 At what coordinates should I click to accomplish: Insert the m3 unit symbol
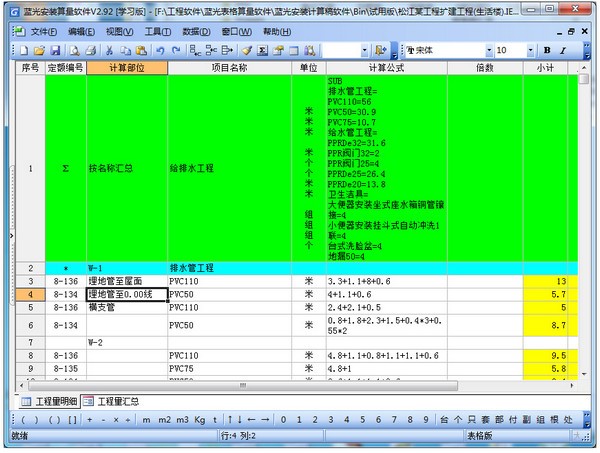coord(182,420)
